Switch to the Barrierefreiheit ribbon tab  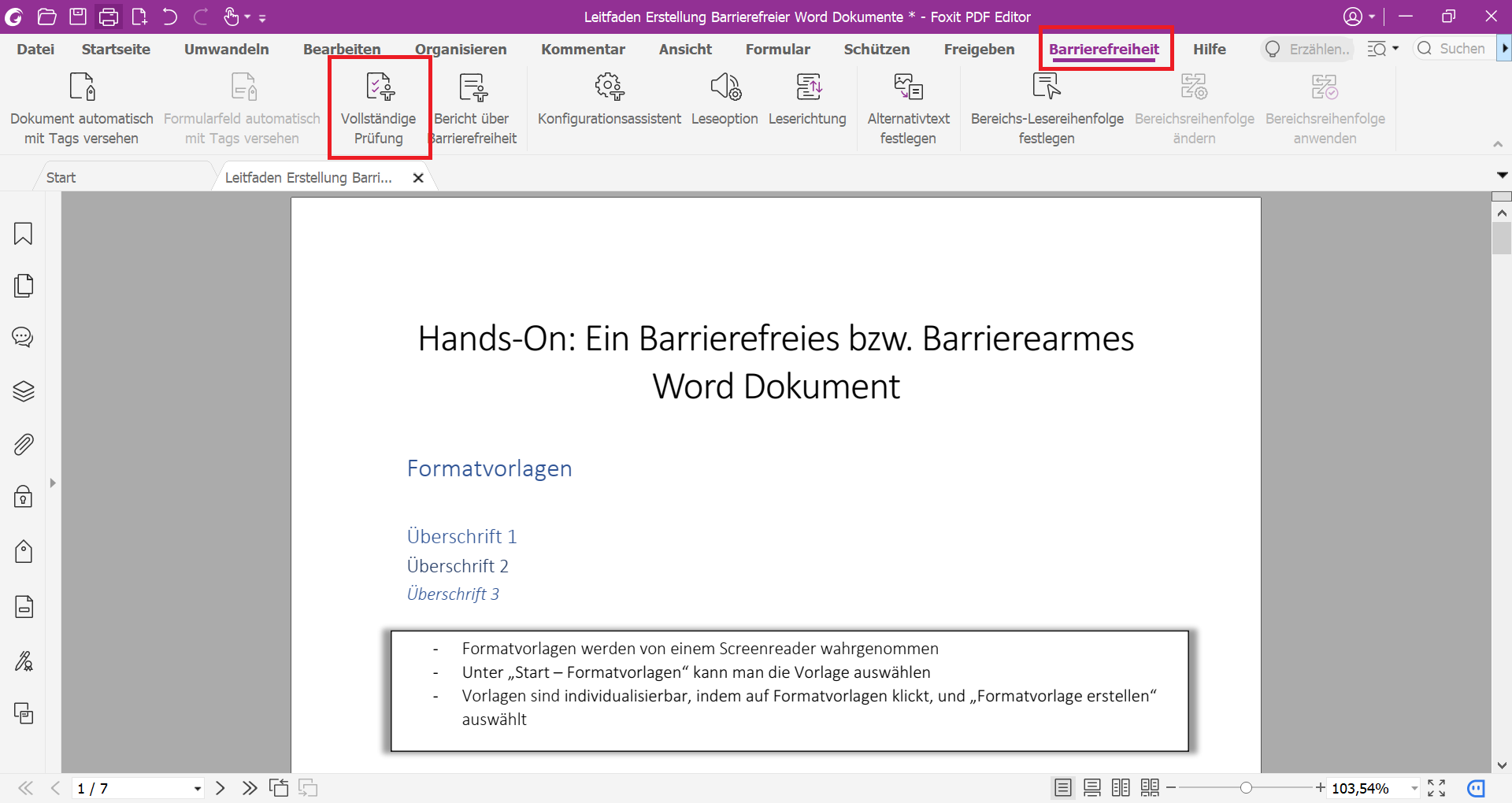[x=1105, y=48]
